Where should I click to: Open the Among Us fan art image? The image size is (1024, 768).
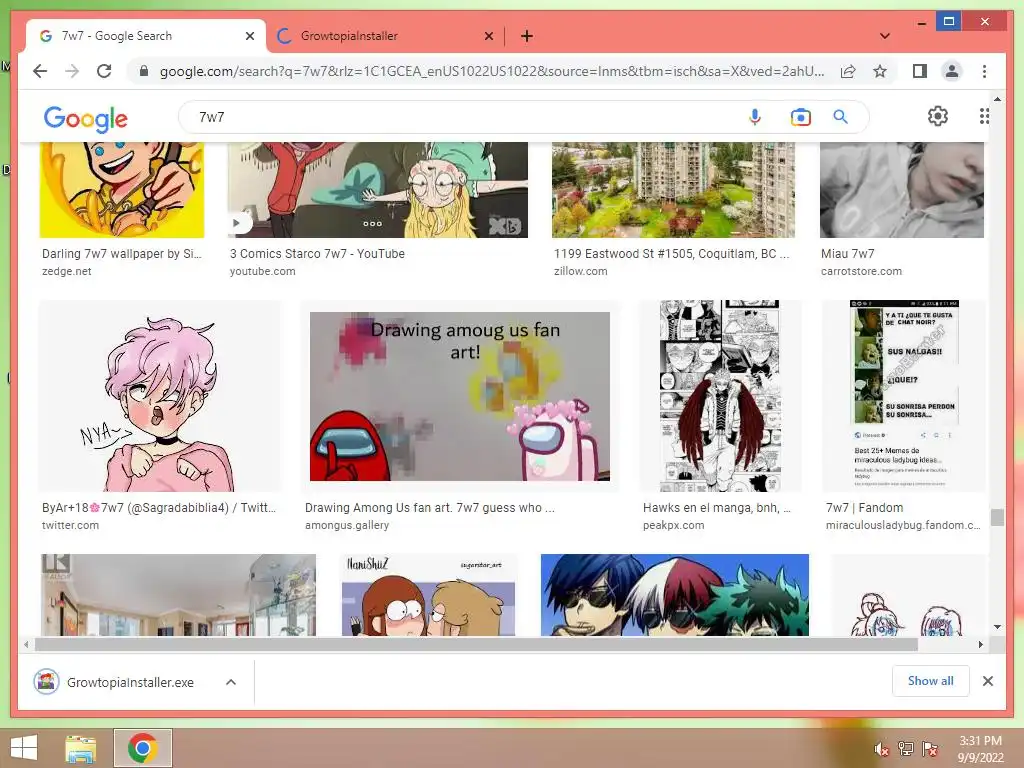click(460, 396)
